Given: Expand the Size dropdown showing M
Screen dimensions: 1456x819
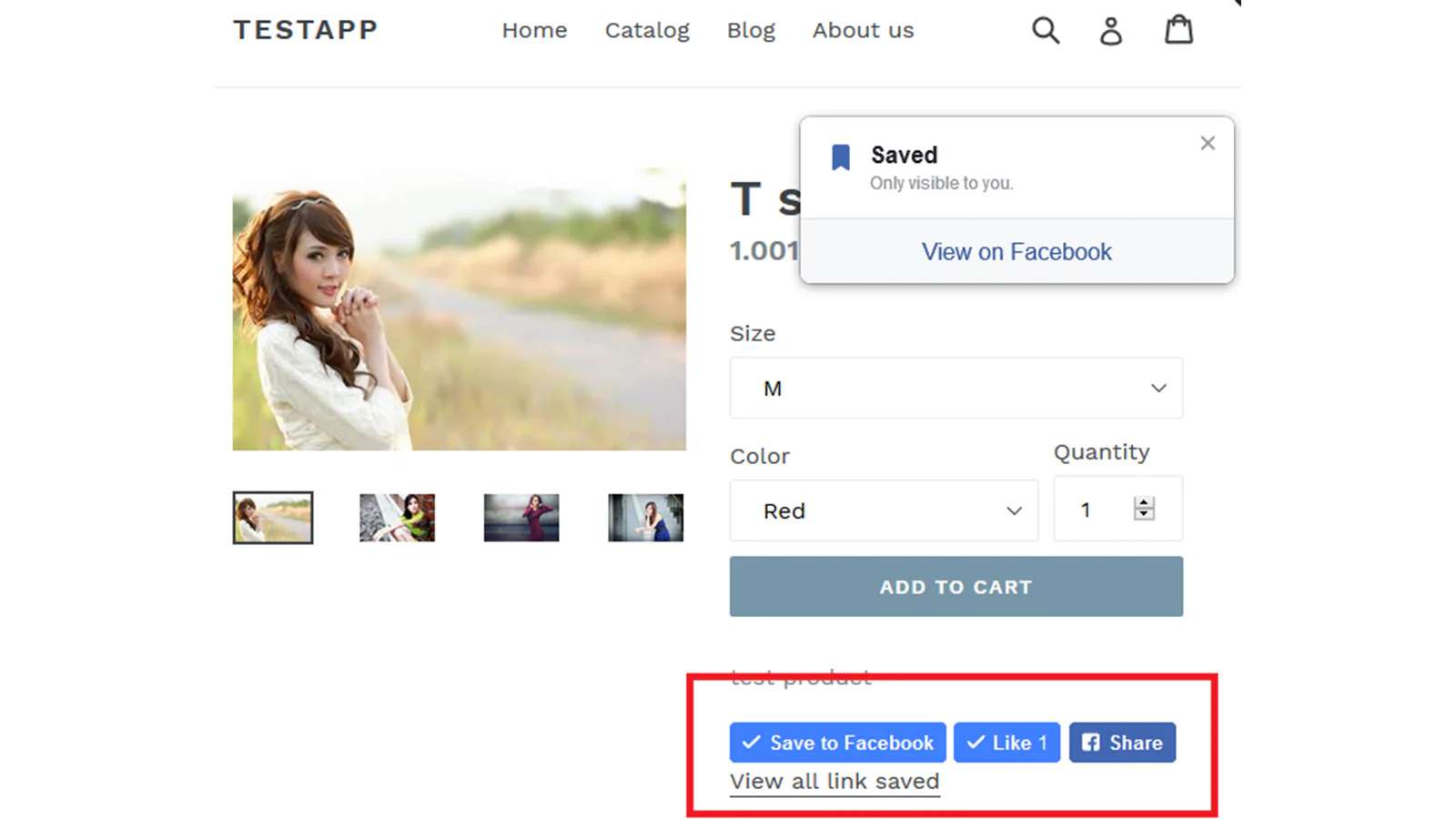Looking at the screenshot, I should [x=955, y=389].
